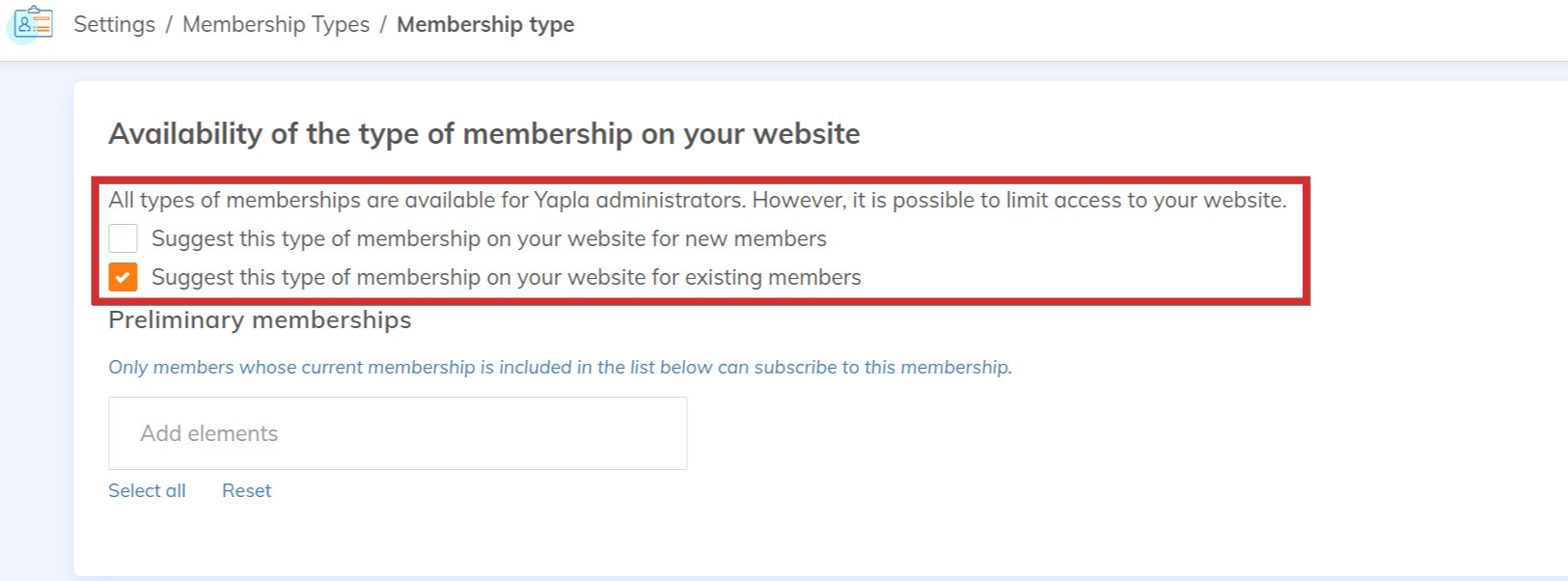Image resolution: width=1568 pixels, height=581 pixels.
Task: Click the Yapla administrators description text
Action: pos(697,200)
